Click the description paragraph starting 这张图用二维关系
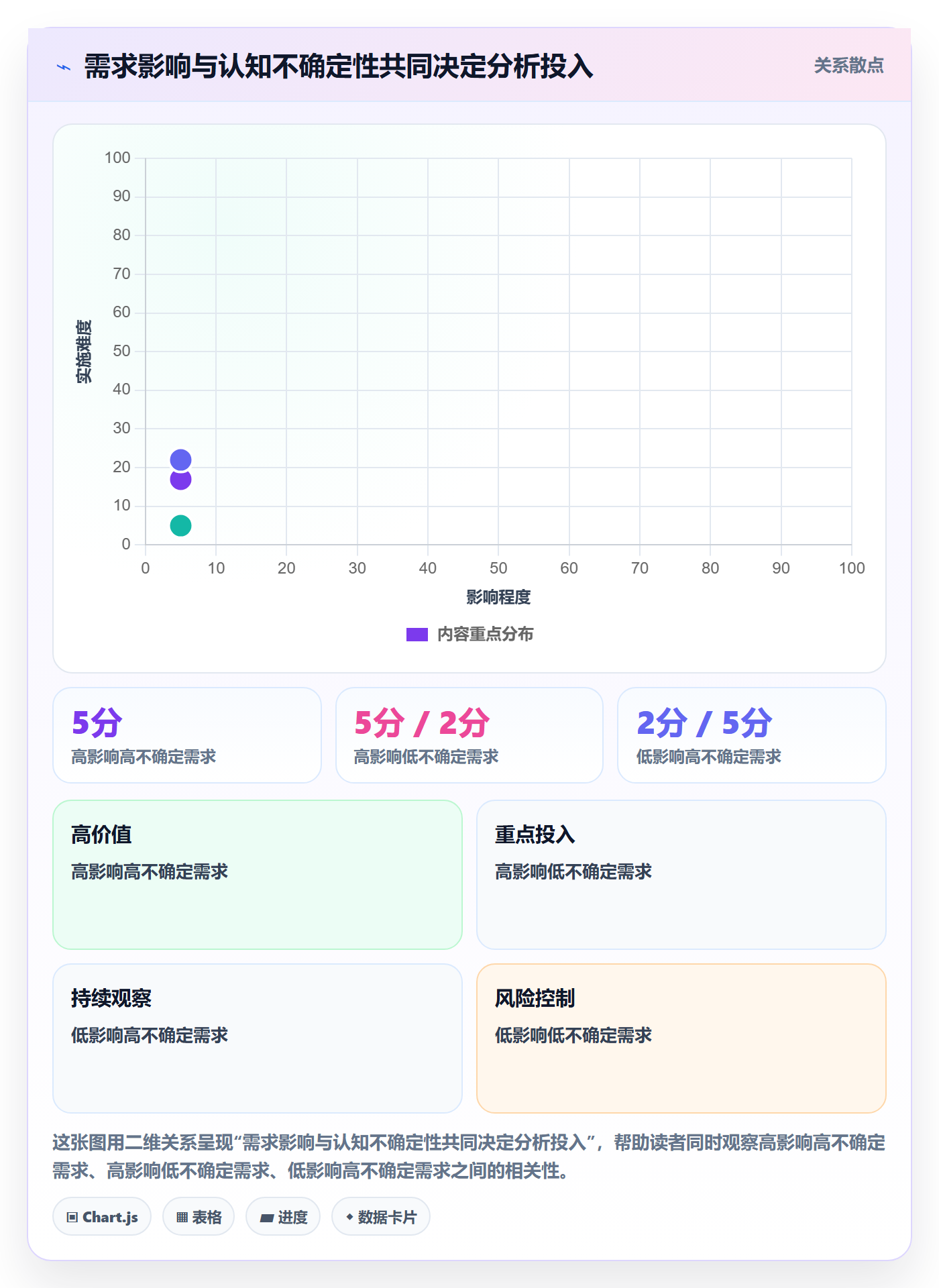The width and height of the screenshot is (939, 1288). pos(469,1157)
